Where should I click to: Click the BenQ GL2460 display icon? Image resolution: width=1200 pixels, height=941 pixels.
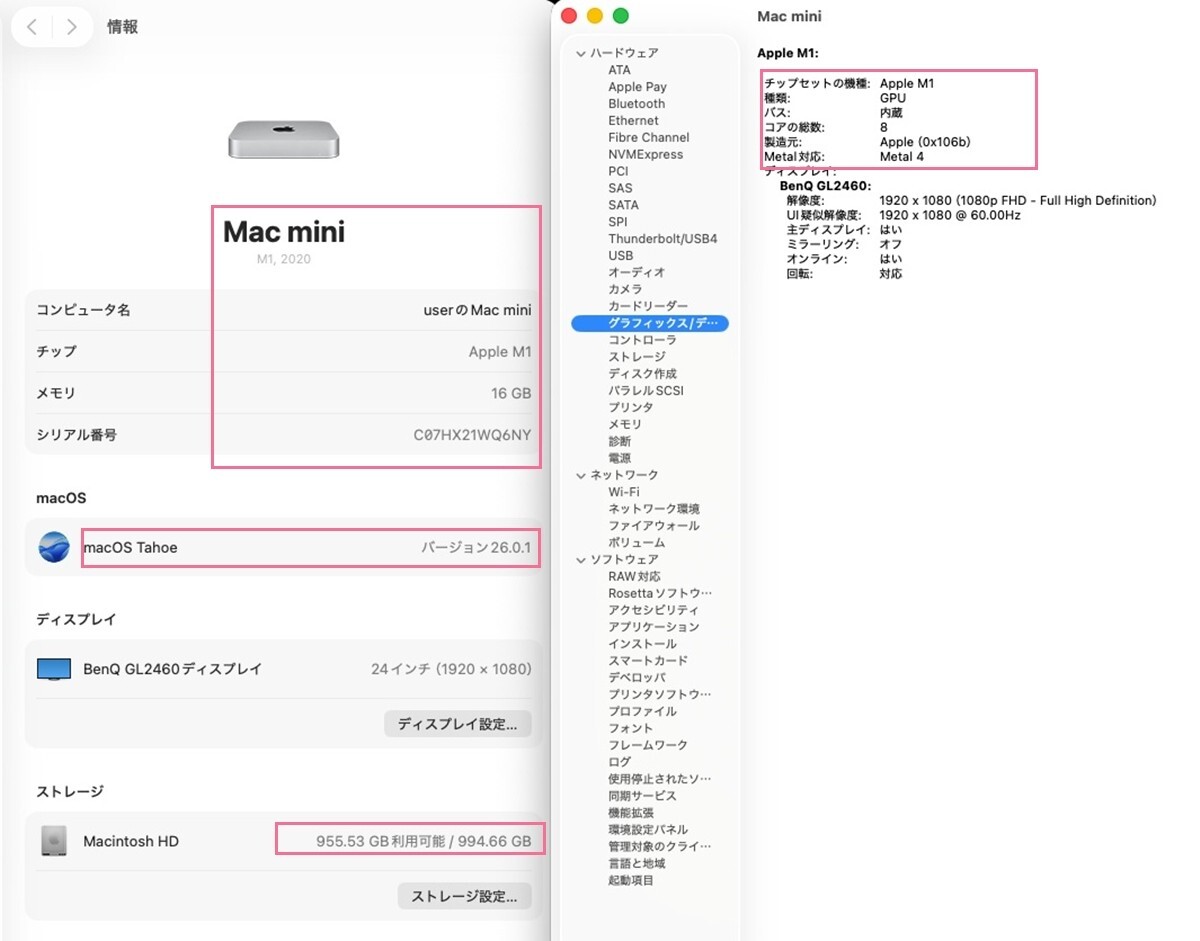click(54, 669)
